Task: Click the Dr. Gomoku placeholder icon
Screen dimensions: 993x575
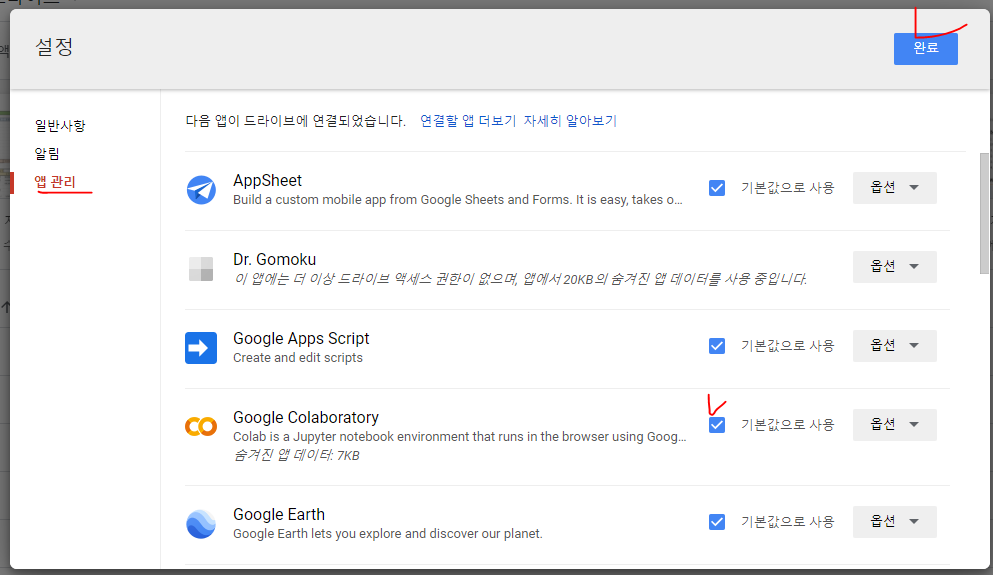Action: tap(201, 269)
